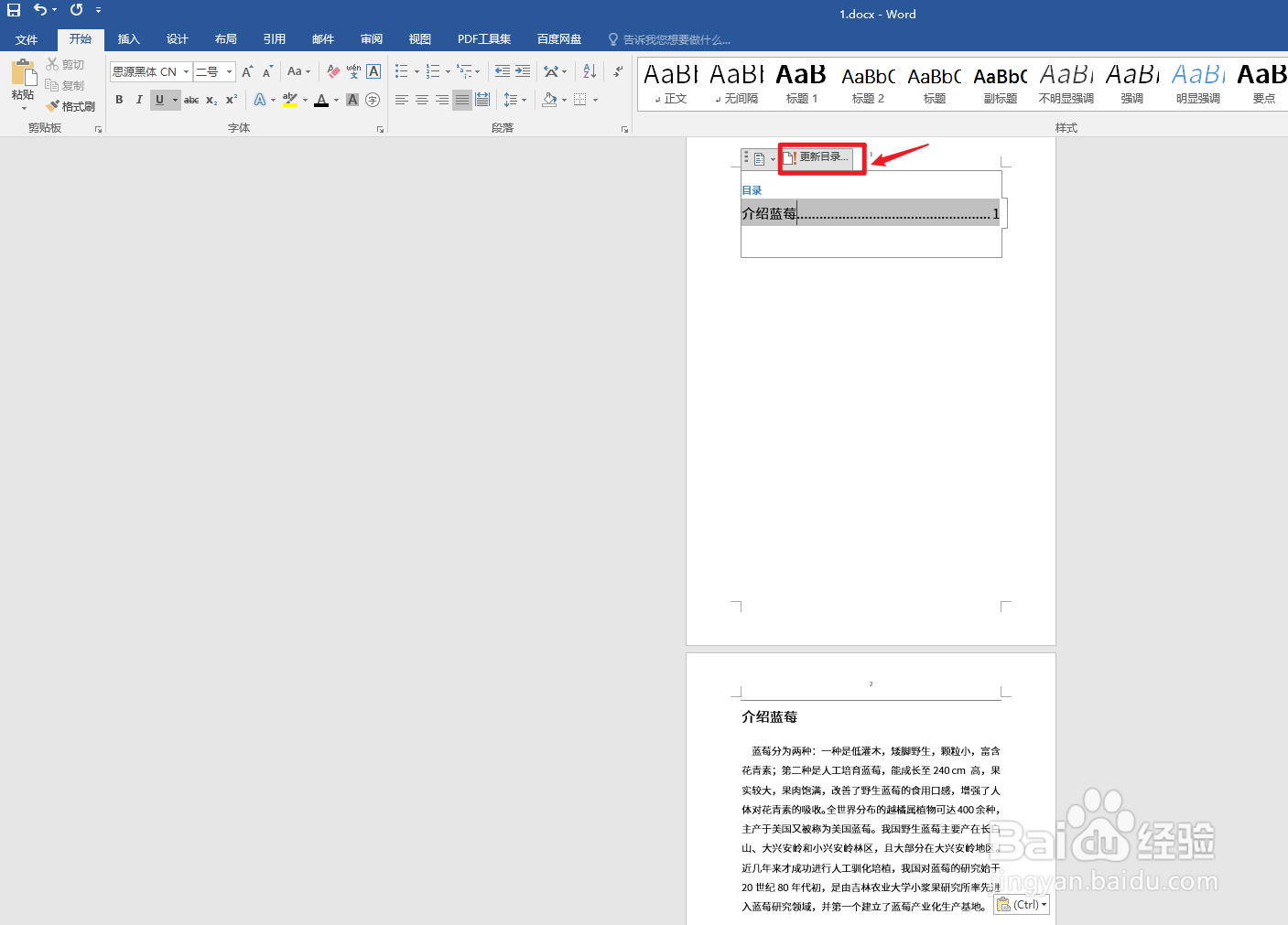Click the Undo arrow icon
The image size is (1288, 925).
[40, 10]
